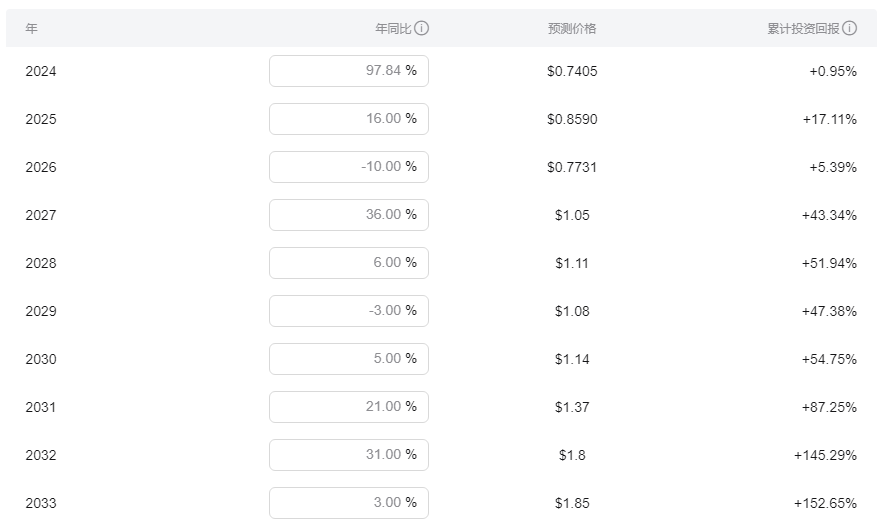Image resolution: width=883 pixels, height=529 pixels.
Task: Select the 2024 predicted price $0.7405
Action: click(572, 71)
